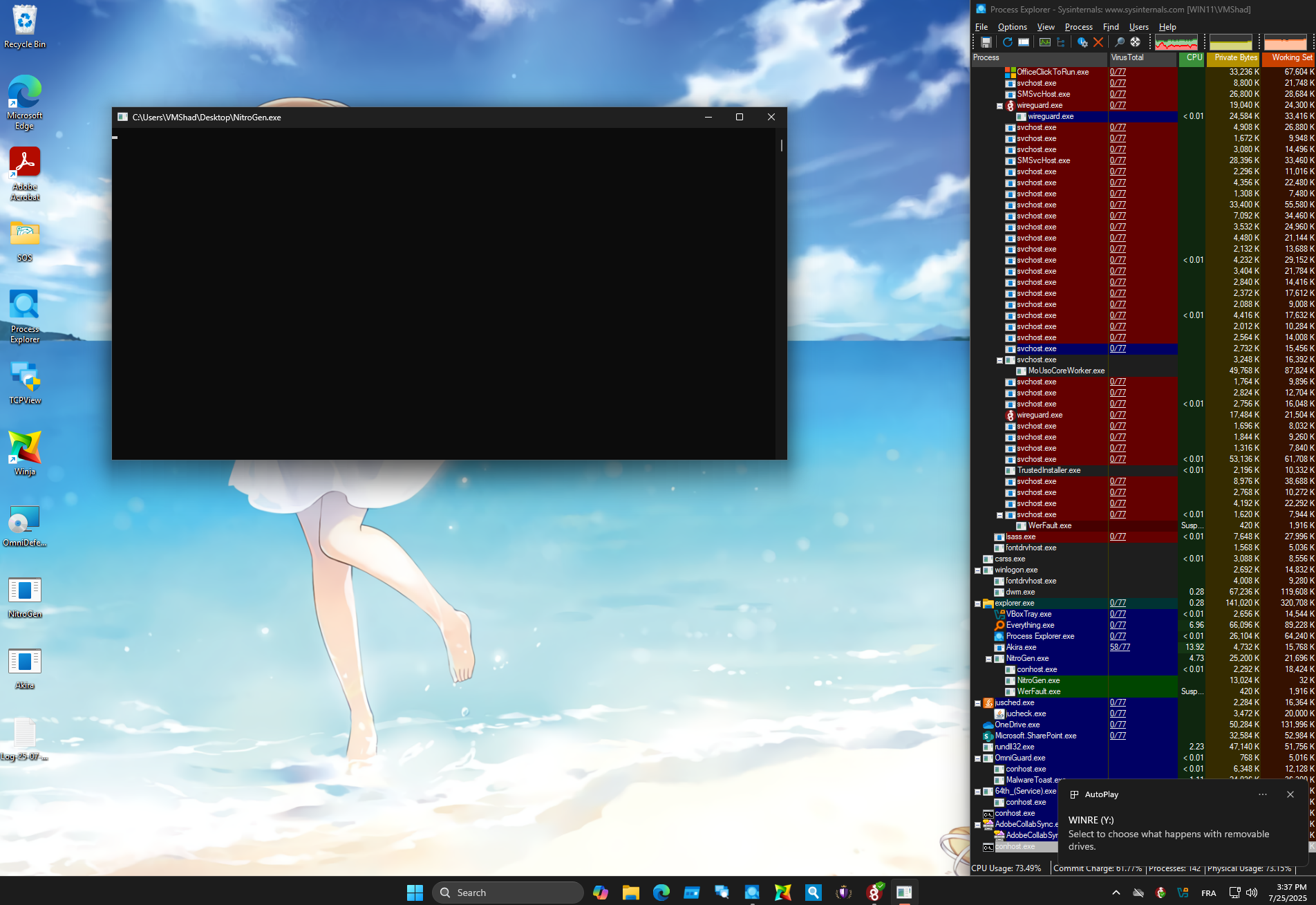Viewport: 1316px width, 905px height.
Task: Click the magnifier Find toolbar icon
Action: [x=1120, y=42]
